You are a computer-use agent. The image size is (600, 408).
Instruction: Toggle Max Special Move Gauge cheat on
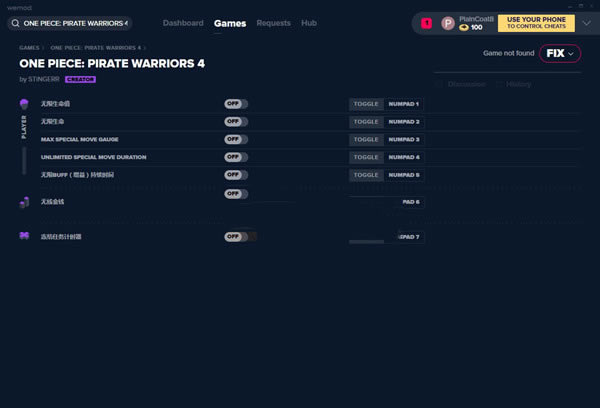point(236,139)
